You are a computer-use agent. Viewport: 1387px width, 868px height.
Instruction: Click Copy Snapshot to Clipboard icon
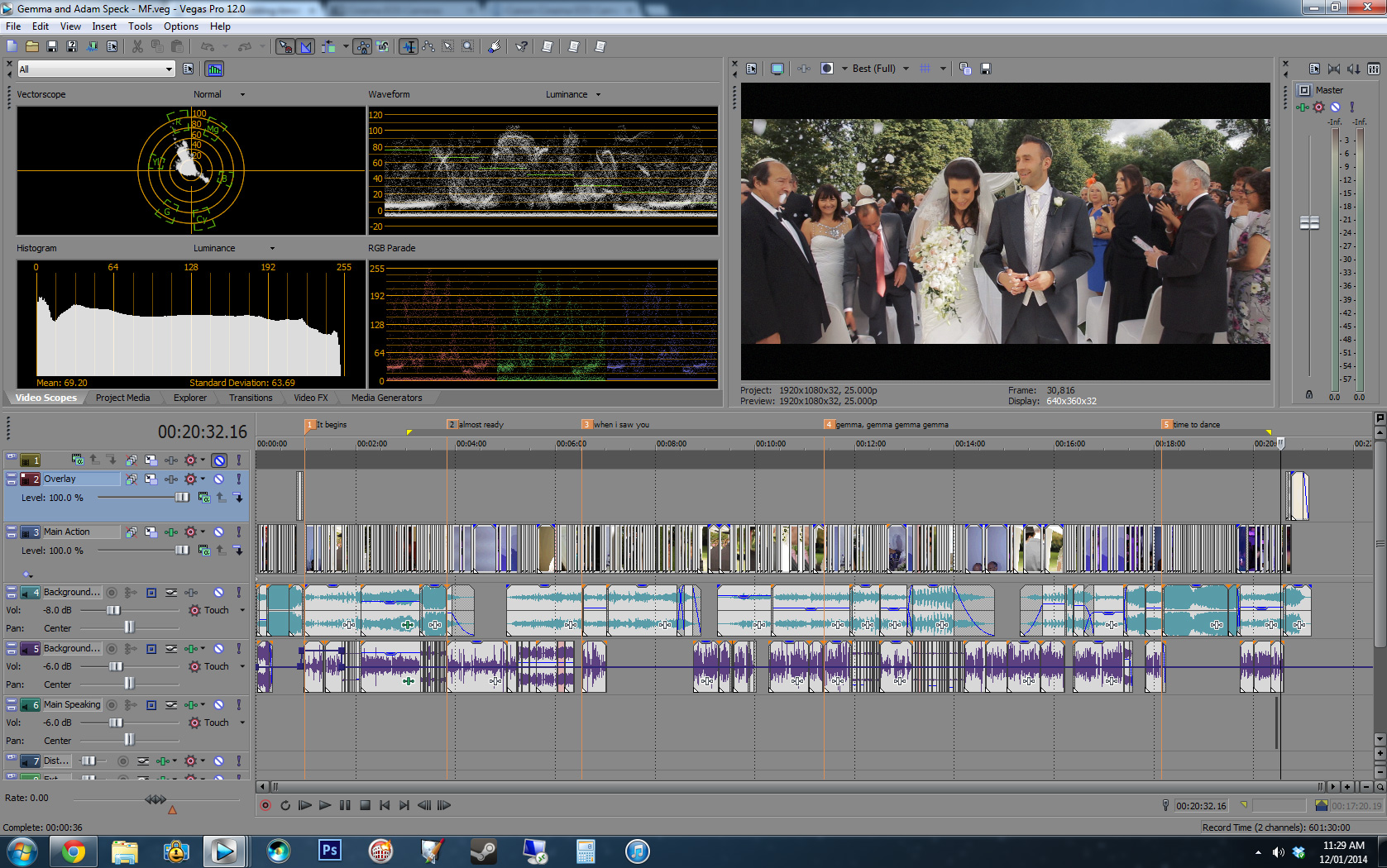pyautogui.click(x=965, y=69)
